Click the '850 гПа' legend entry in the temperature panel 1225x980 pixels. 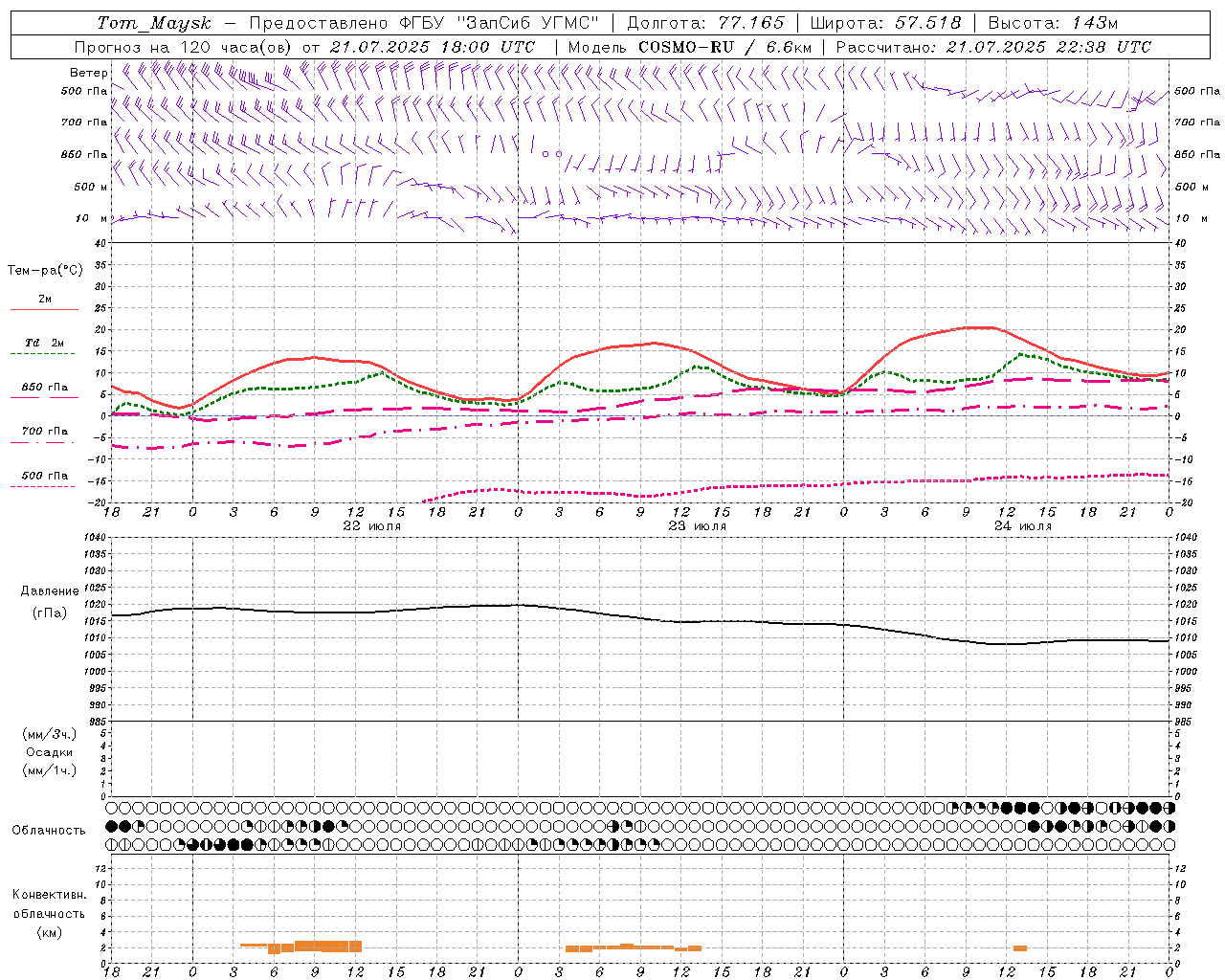[45, 388]
